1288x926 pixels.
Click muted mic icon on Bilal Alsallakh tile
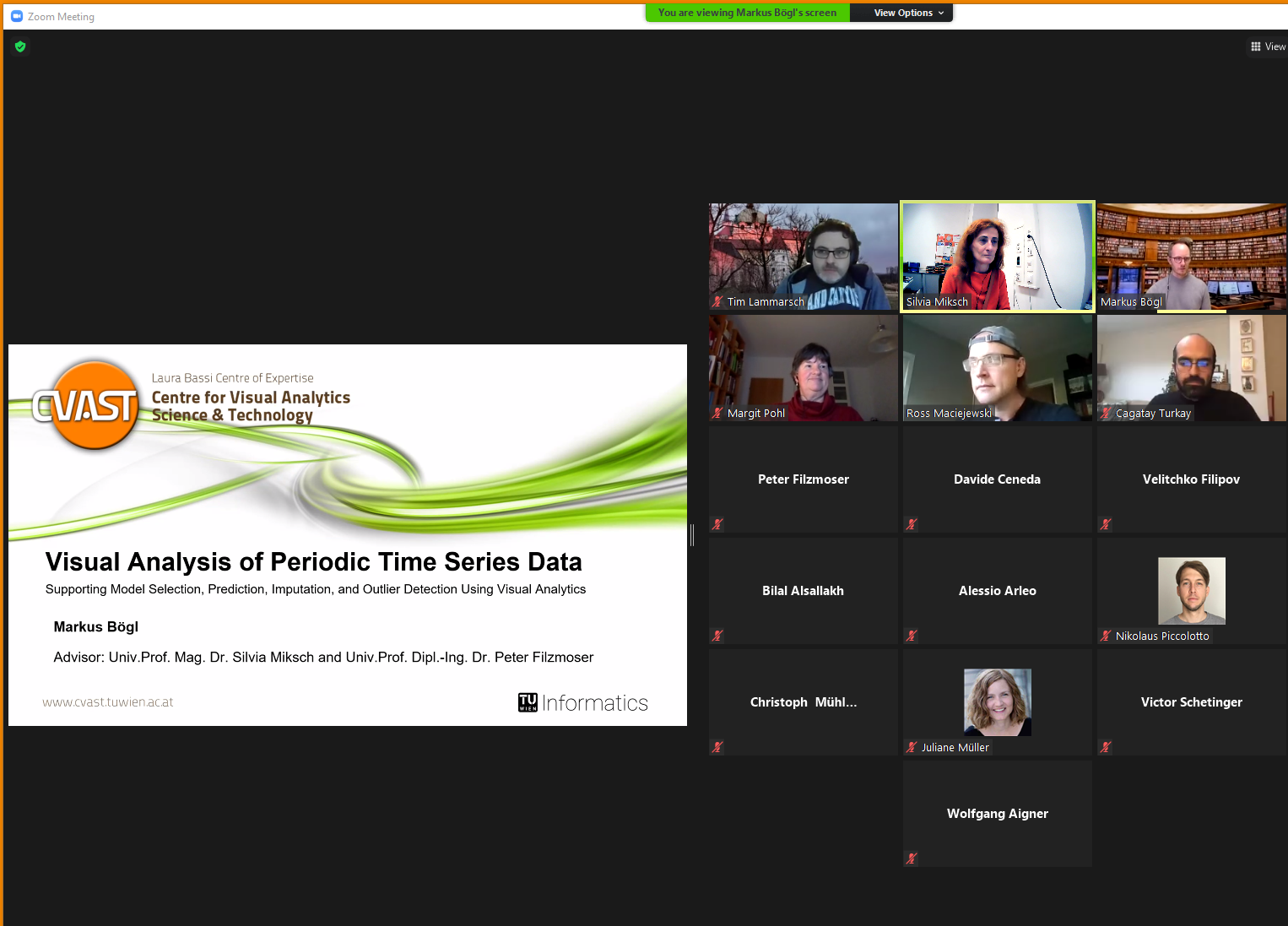(717, 636)
